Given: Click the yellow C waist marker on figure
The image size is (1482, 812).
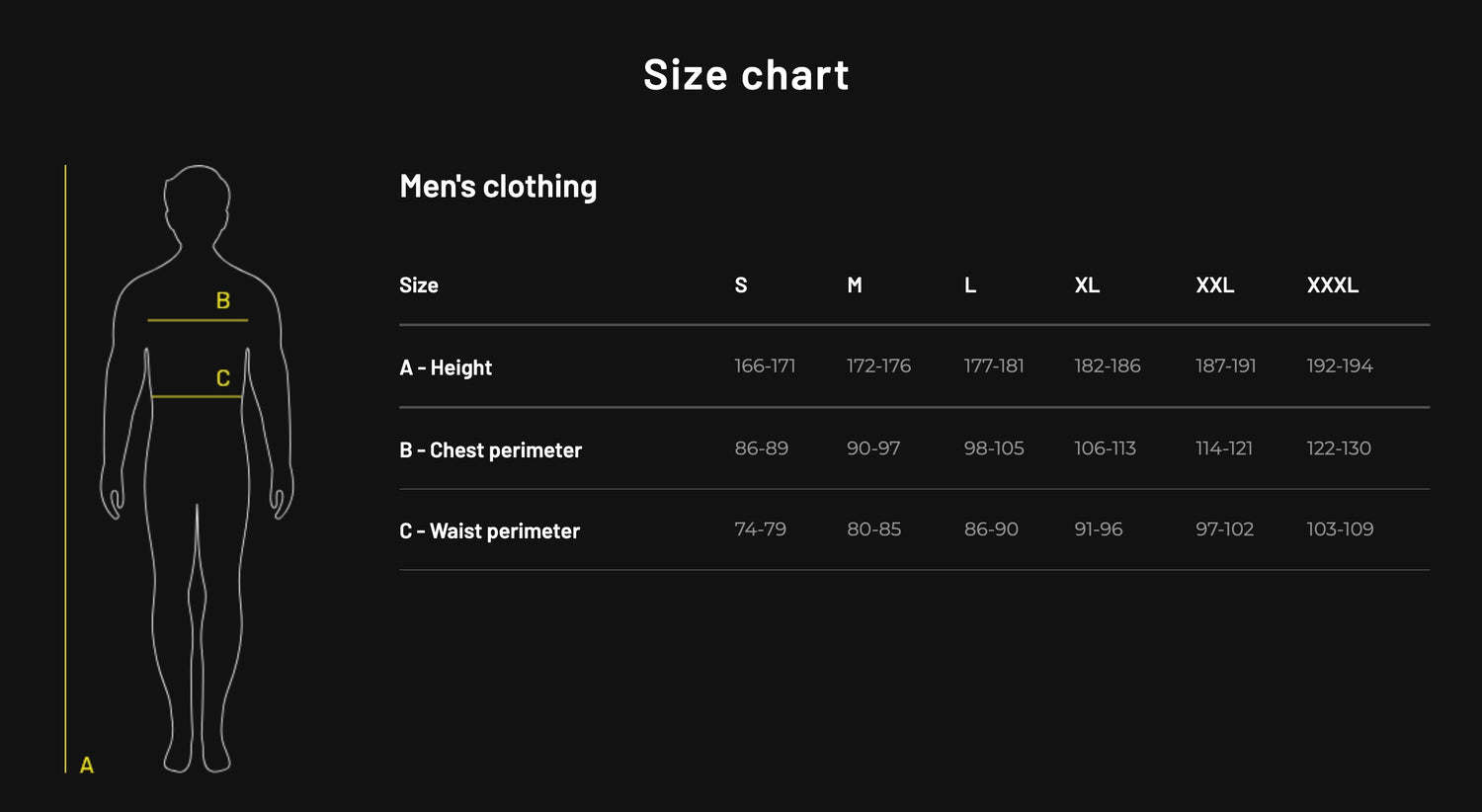Looking at the screenshot, I should pyautogui.click(x=223, y=378).
